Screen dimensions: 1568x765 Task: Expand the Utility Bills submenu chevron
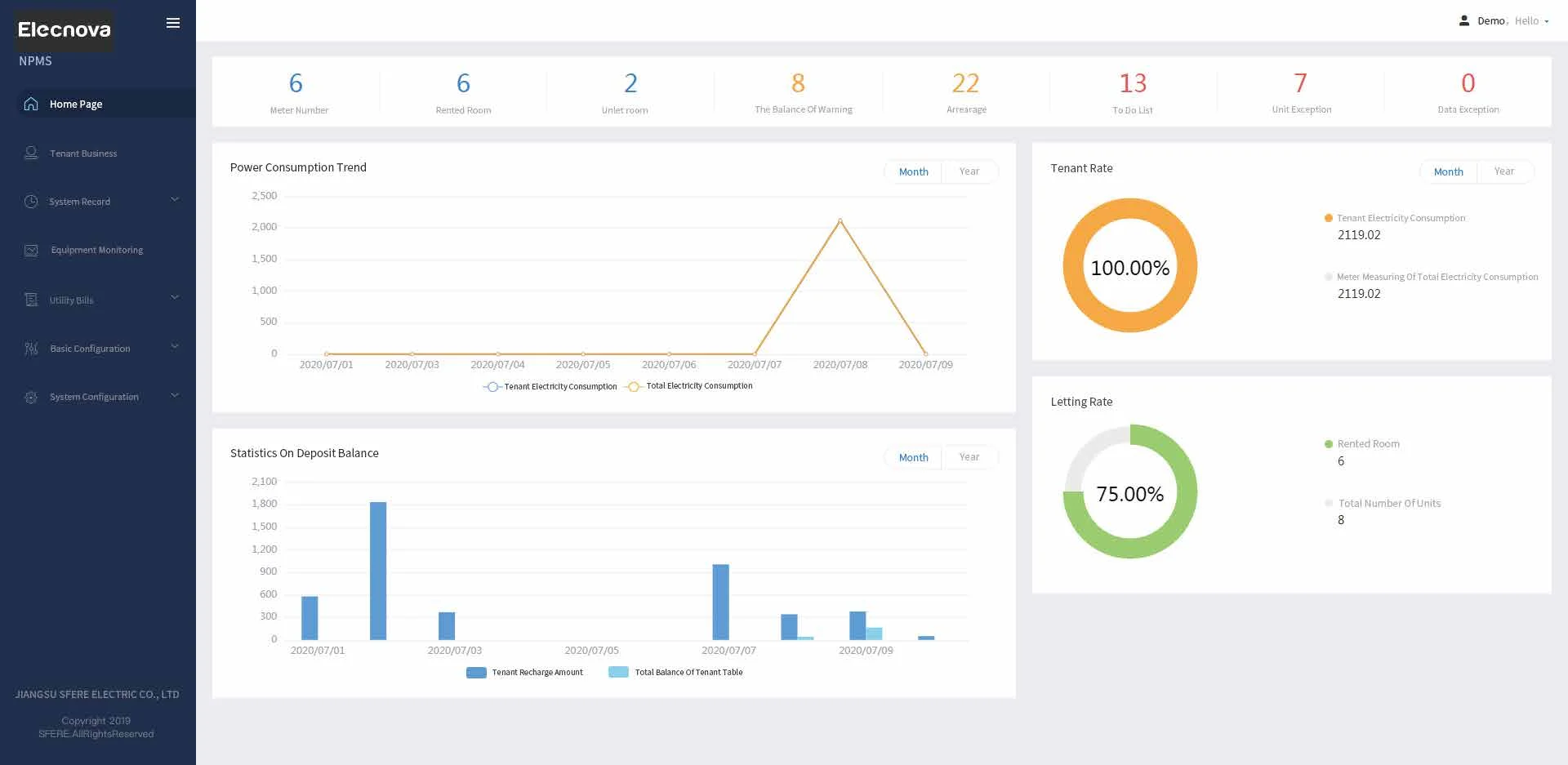tap(174, 298)
